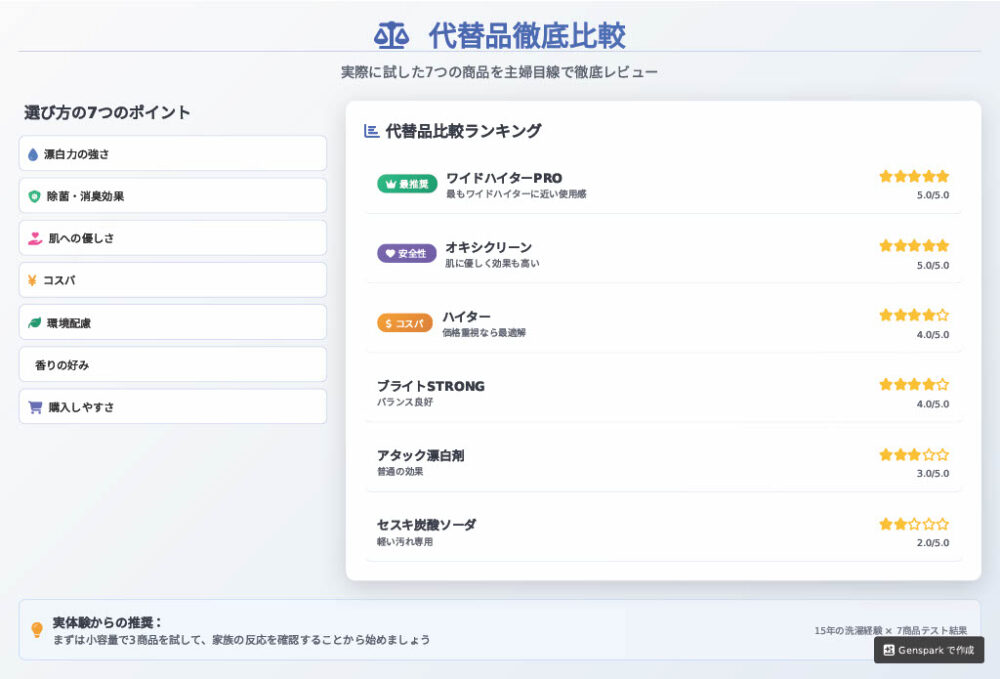Click the shopping cart icon beside 購入しやすさ
This screenshot has height=679, width=1000.
[x=35, y=407]
